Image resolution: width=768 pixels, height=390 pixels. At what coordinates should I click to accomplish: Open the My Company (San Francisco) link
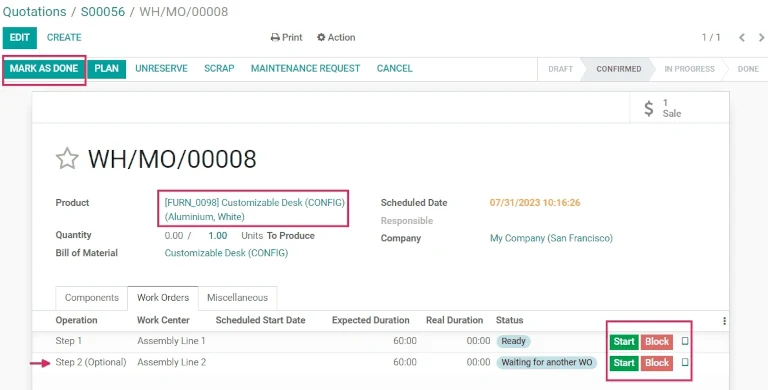click(x=552, y=239)
